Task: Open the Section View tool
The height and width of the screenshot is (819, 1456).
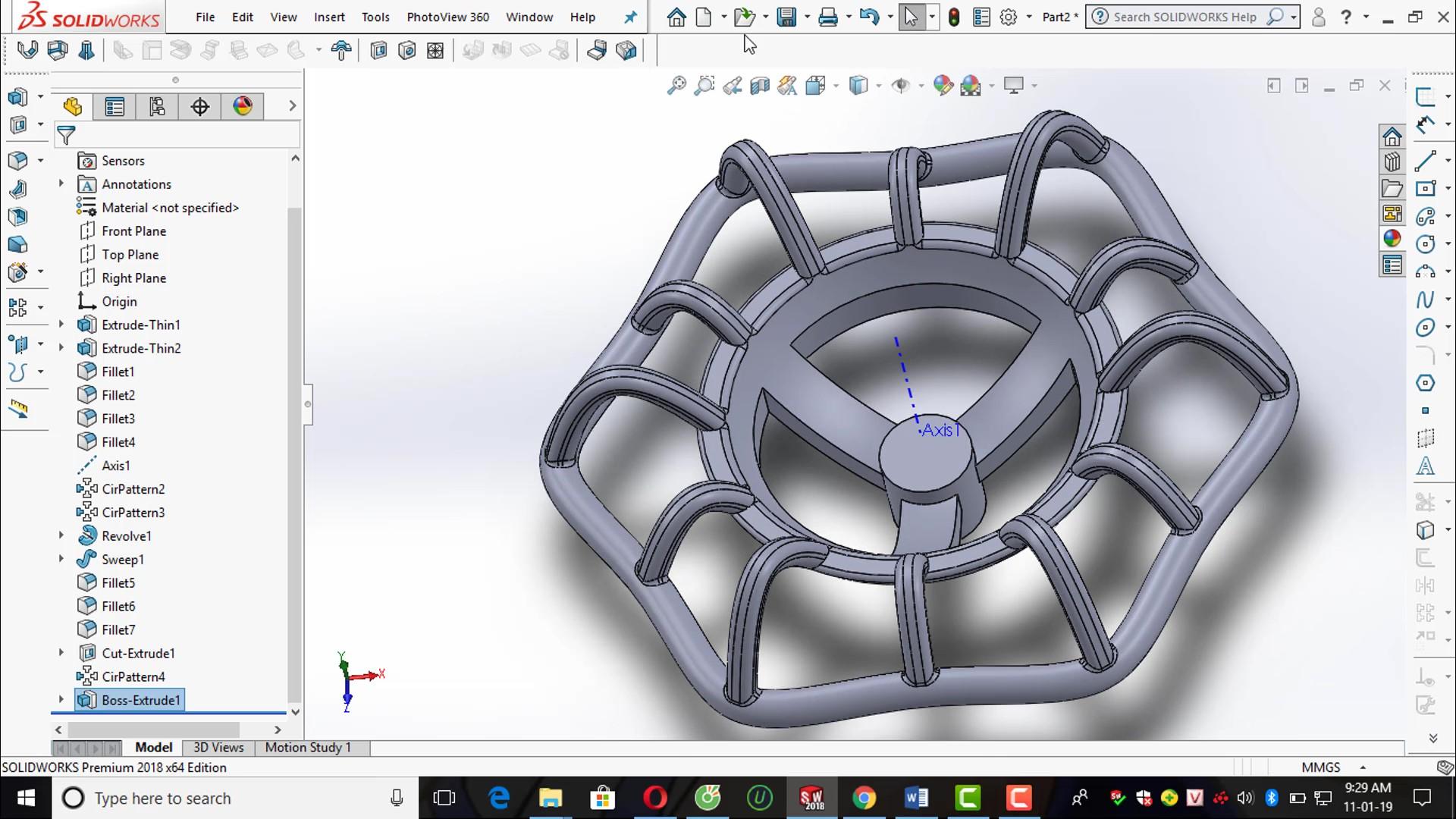Action: [x=761, y=86]
